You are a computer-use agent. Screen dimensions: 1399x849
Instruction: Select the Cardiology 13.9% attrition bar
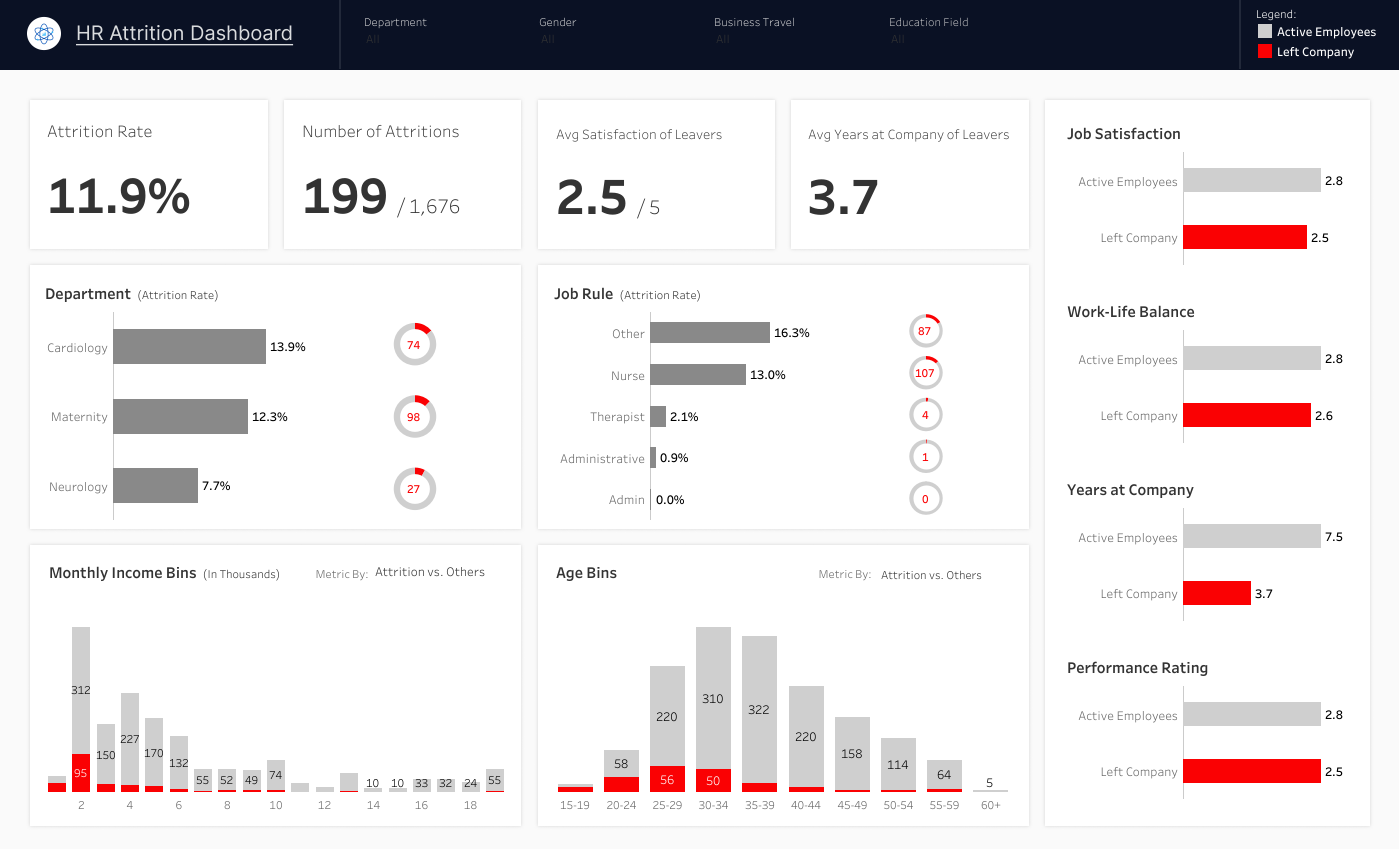[x=189, y=346]
